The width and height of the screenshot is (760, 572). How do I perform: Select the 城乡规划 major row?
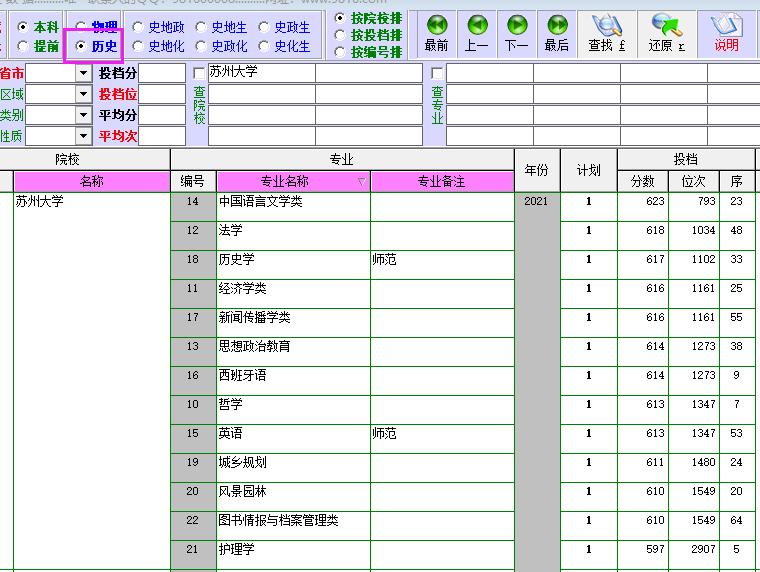tap(293, 468)
